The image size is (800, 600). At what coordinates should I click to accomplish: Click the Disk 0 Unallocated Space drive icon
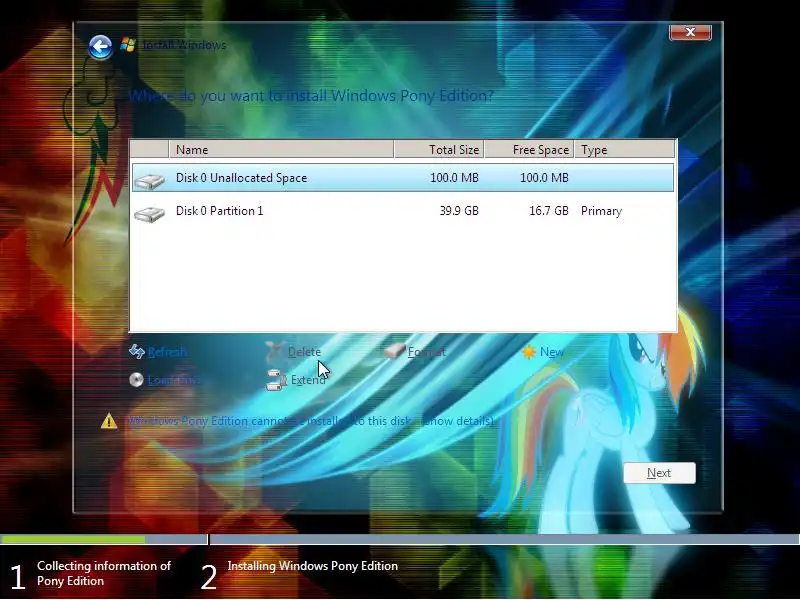tap(149, 180)
